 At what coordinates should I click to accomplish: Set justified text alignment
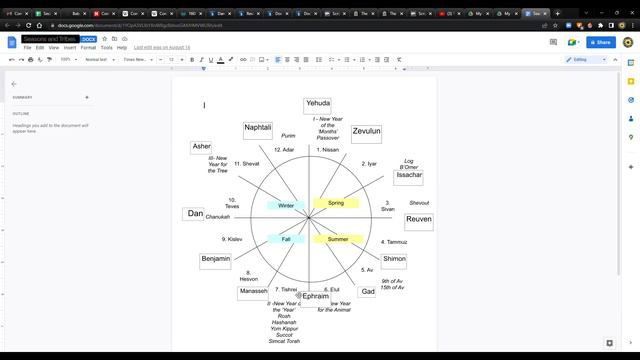point(306,60)
